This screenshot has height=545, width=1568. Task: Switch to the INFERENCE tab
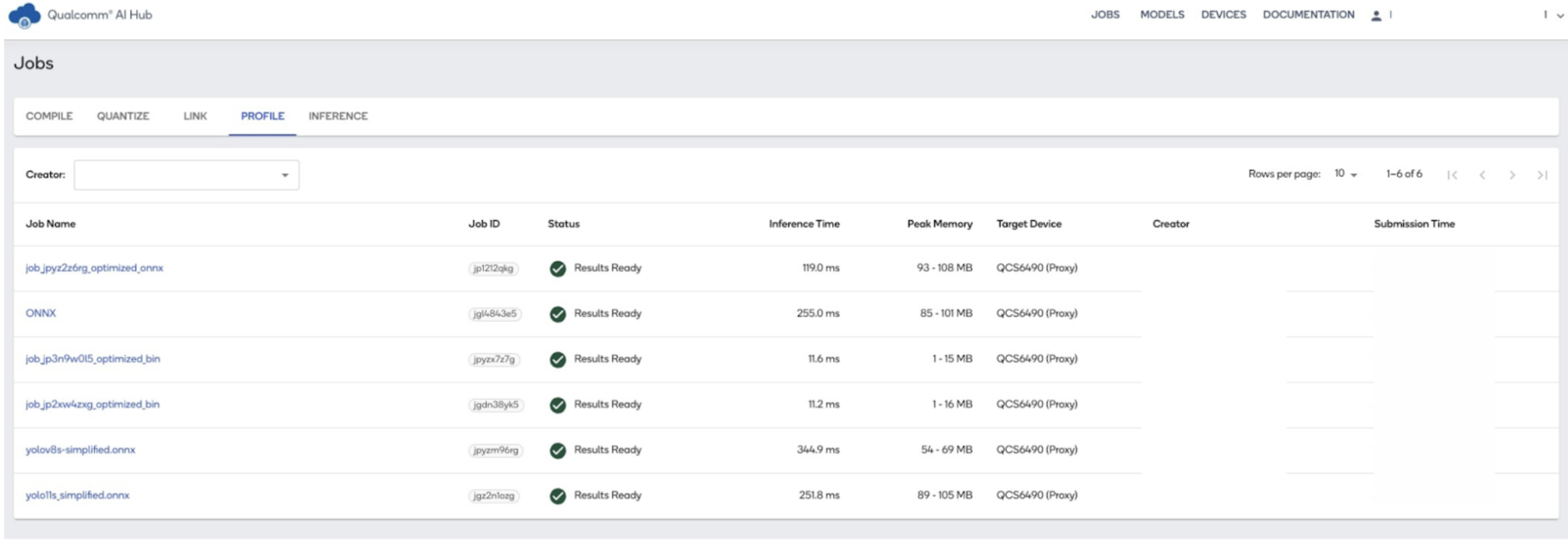click(338, 116)
